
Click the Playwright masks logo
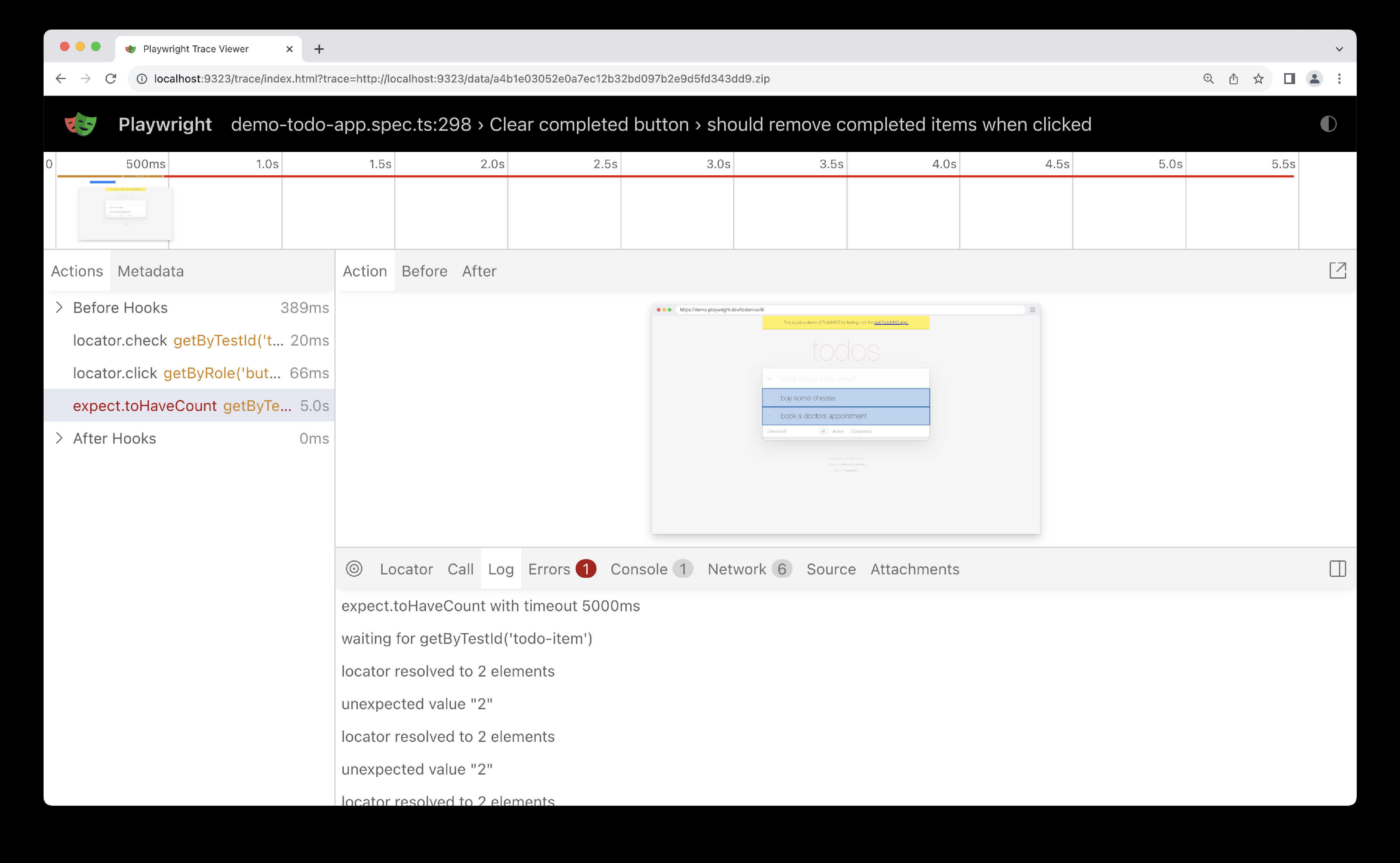coord(80,124)
